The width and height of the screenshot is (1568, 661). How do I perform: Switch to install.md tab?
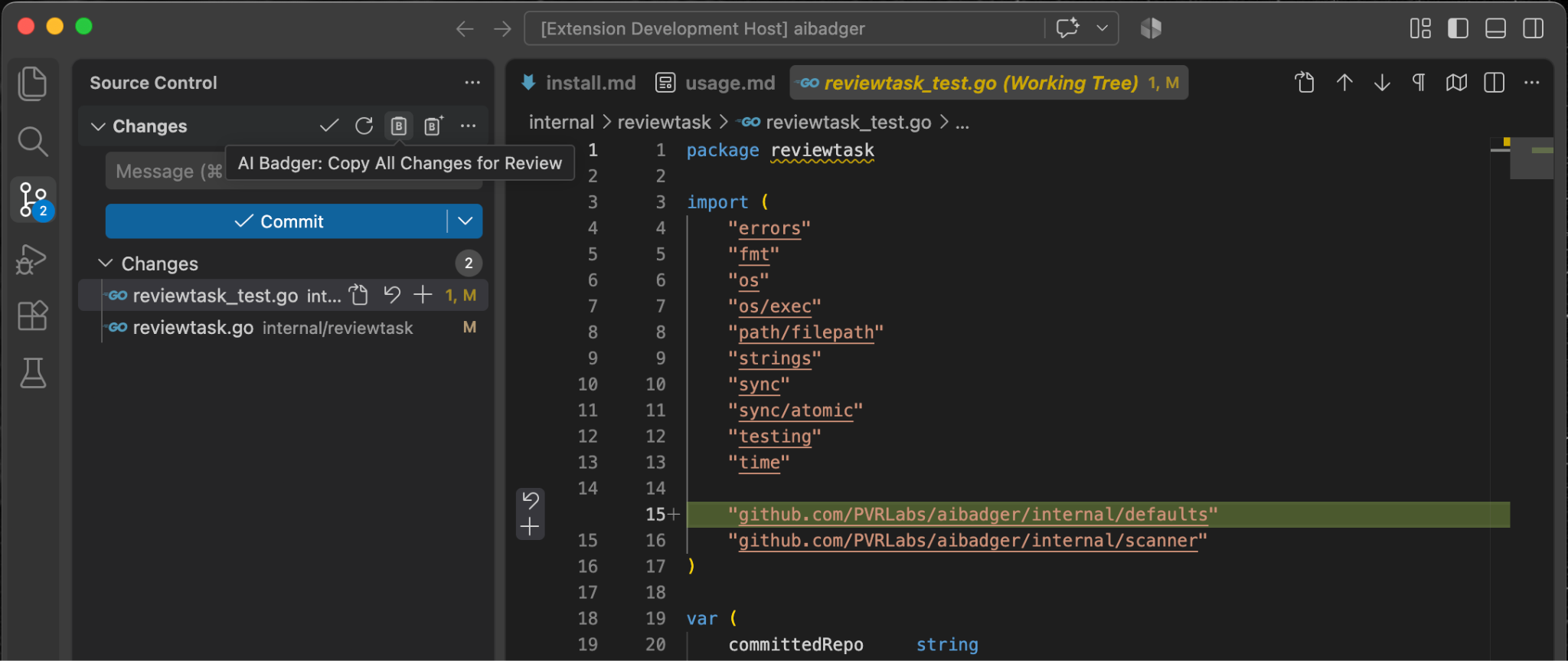579,83
